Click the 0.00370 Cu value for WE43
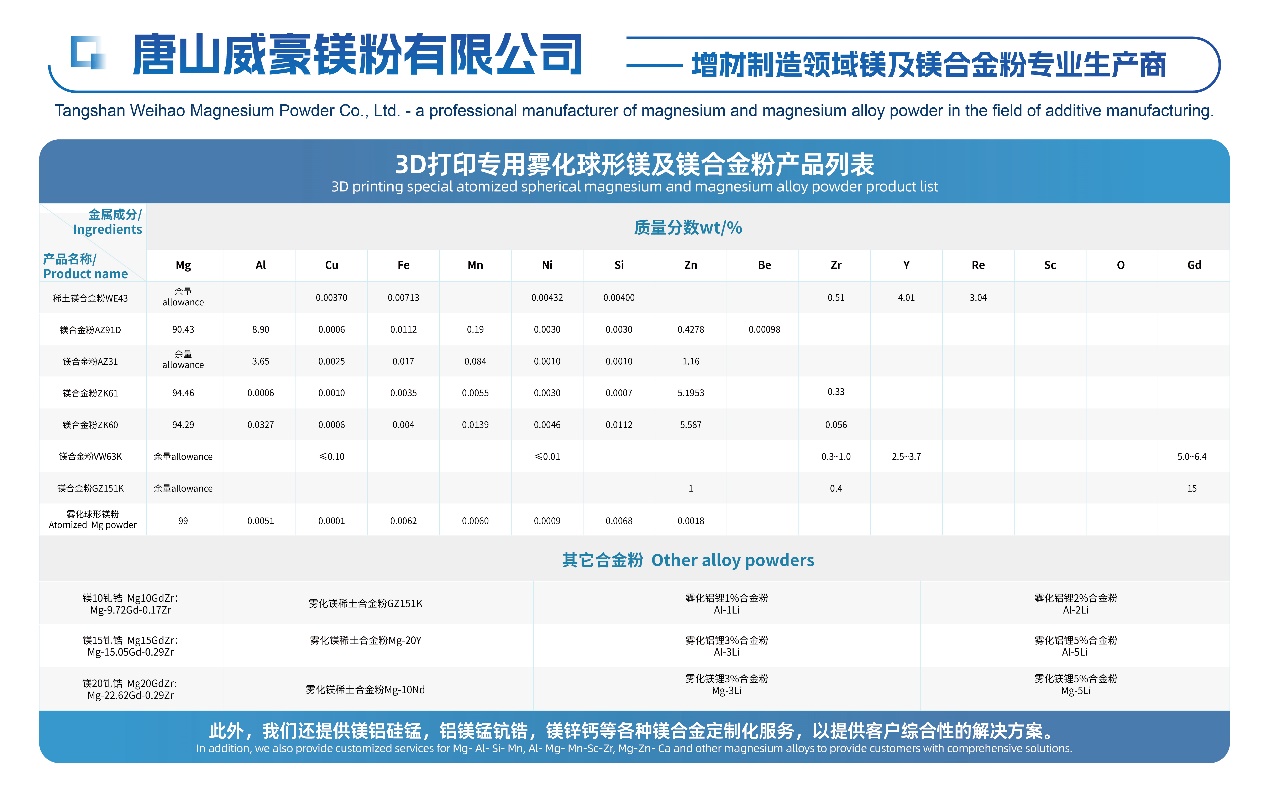Screen dimensions: 1269x795 pos(331,298)
